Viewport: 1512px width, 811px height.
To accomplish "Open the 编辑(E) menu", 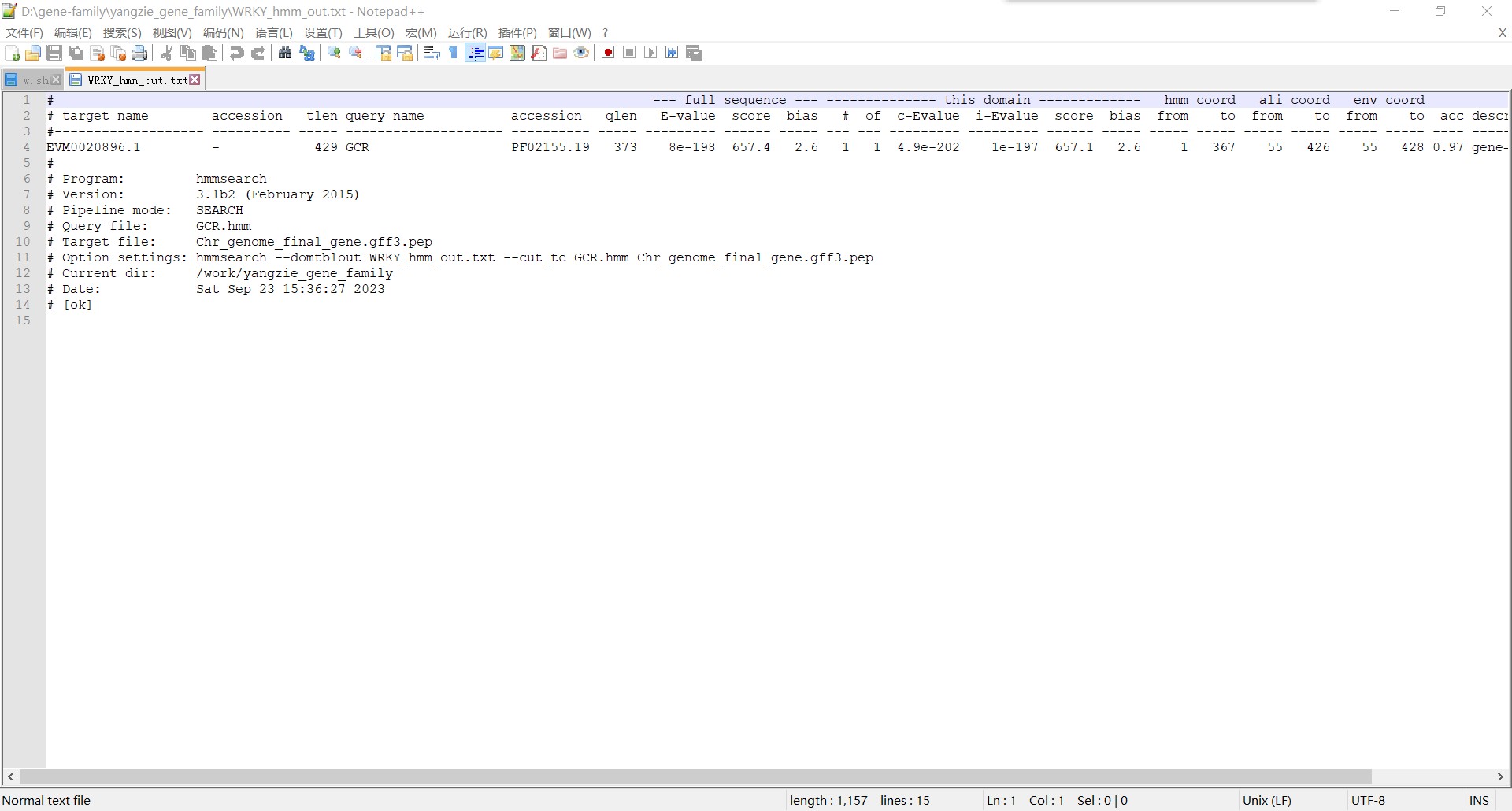I will (x=73, y=32).
